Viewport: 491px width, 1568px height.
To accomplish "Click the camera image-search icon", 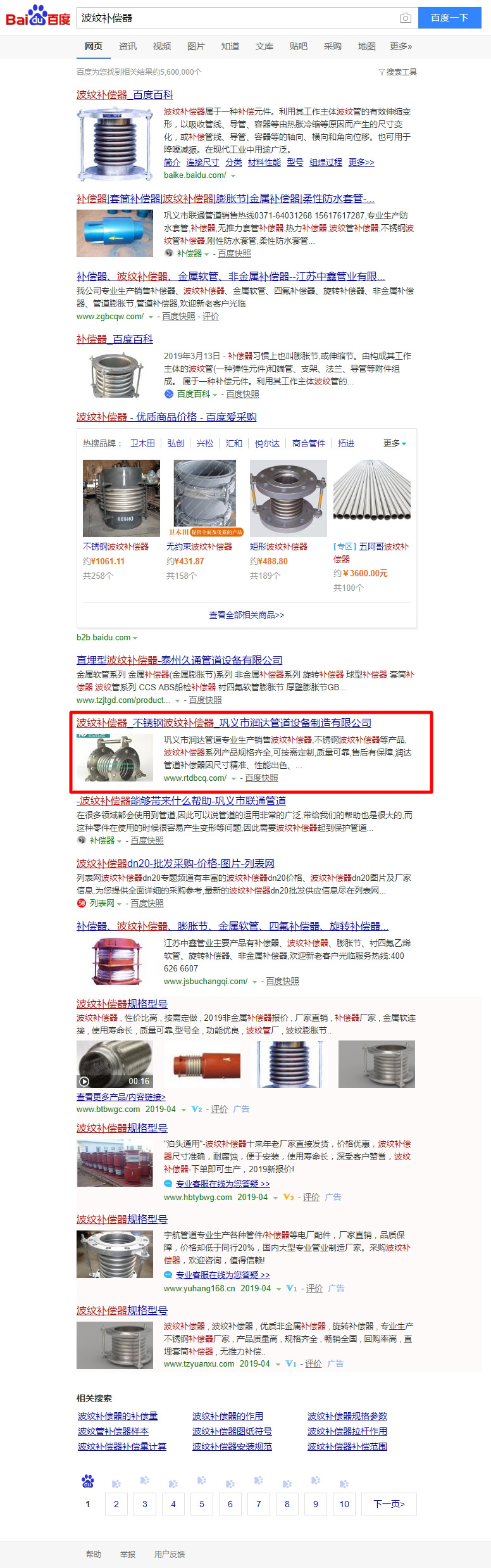I will 406,18.
